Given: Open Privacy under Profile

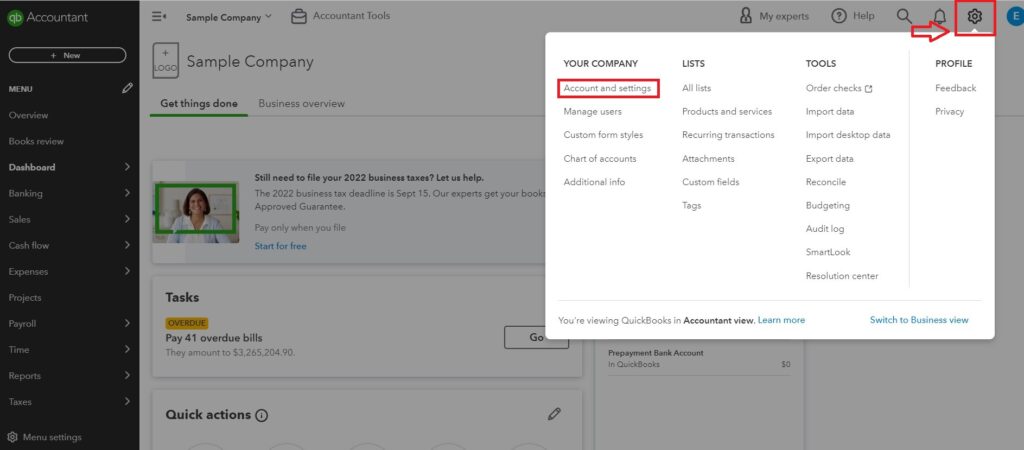Looking at the screenshot, I should 949,112.
